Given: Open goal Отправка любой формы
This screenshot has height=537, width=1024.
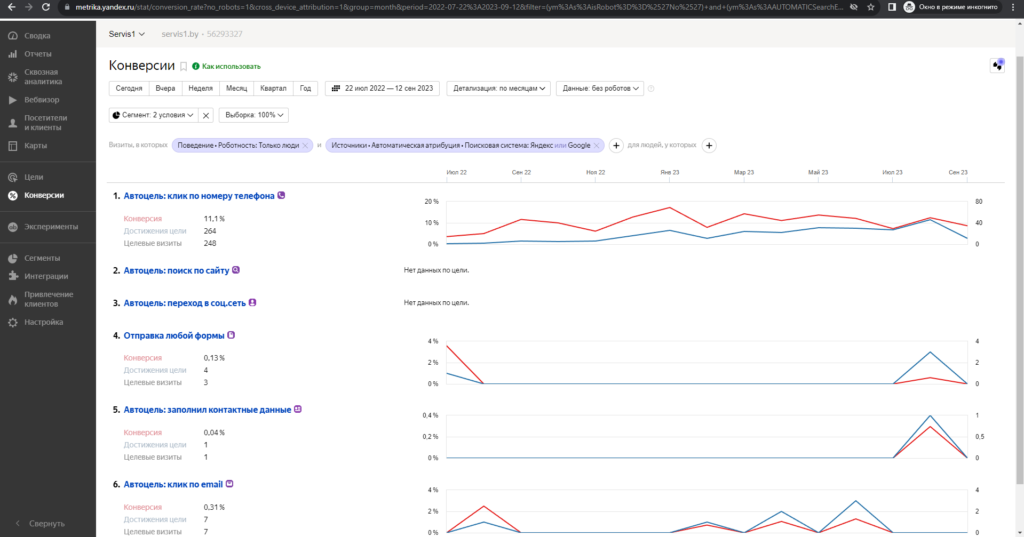Looking at the screenshot, I should [x=174, y=336].
